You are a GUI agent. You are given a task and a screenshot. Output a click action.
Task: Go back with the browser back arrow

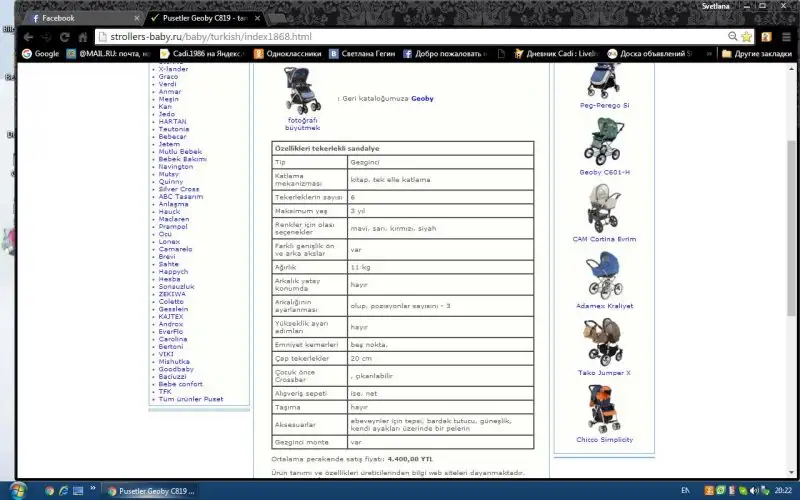29,37
